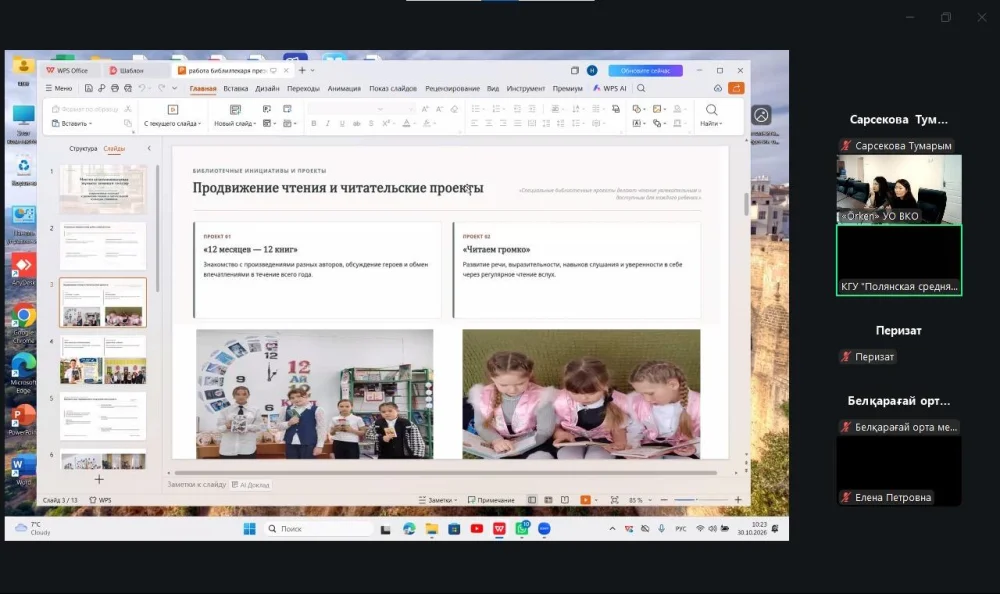Collapse the slide thumbnail panel chevron
Viewport: 1000px width, 594px height.
pos(149,148)
